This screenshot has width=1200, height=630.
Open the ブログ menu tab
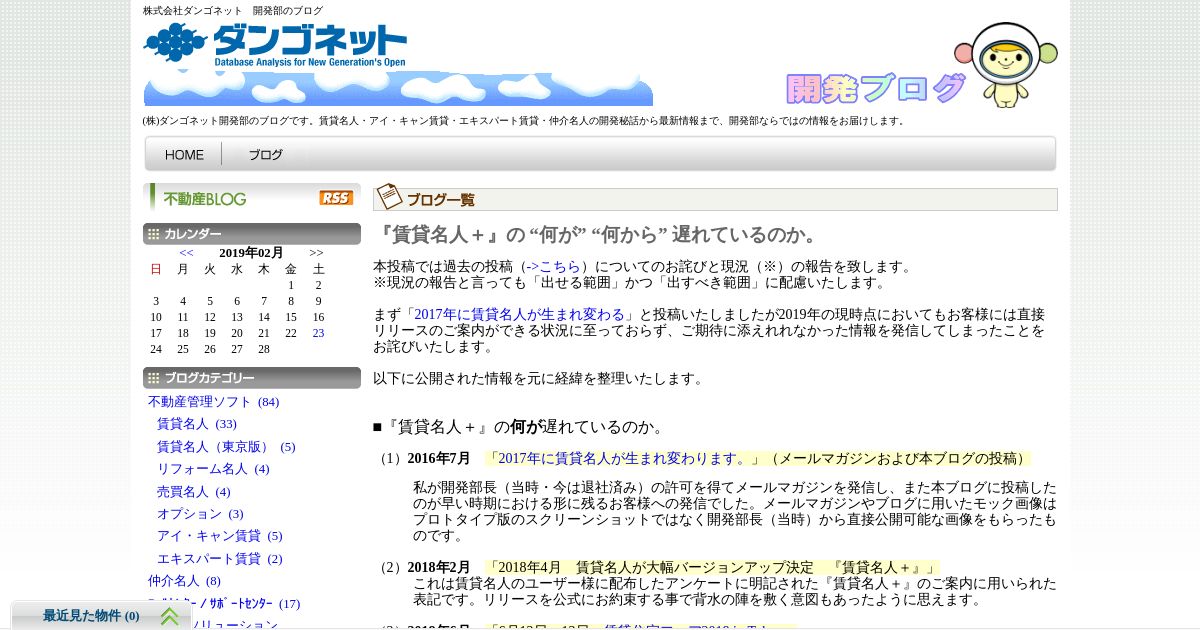point(265,155)
